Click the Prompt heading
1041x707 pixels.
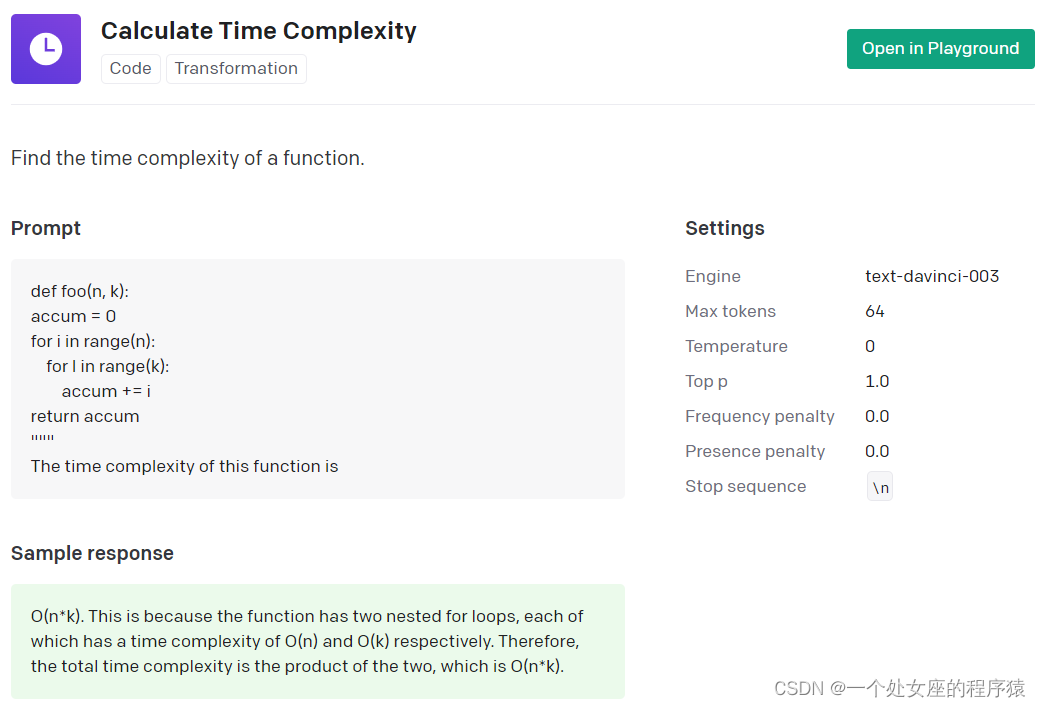[x=46, y=228]
